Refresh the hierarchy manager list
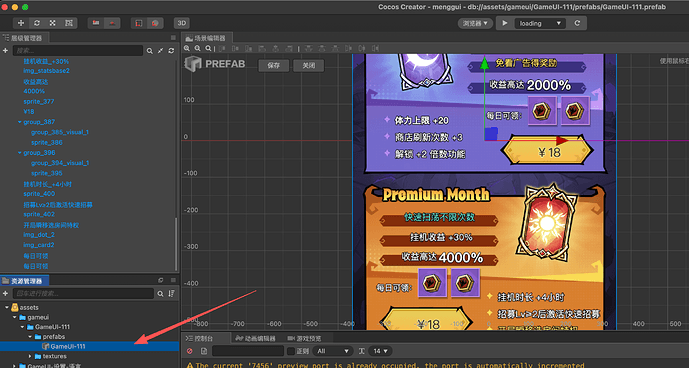Viewport: 689px width, 368px height. pos(171,51)
